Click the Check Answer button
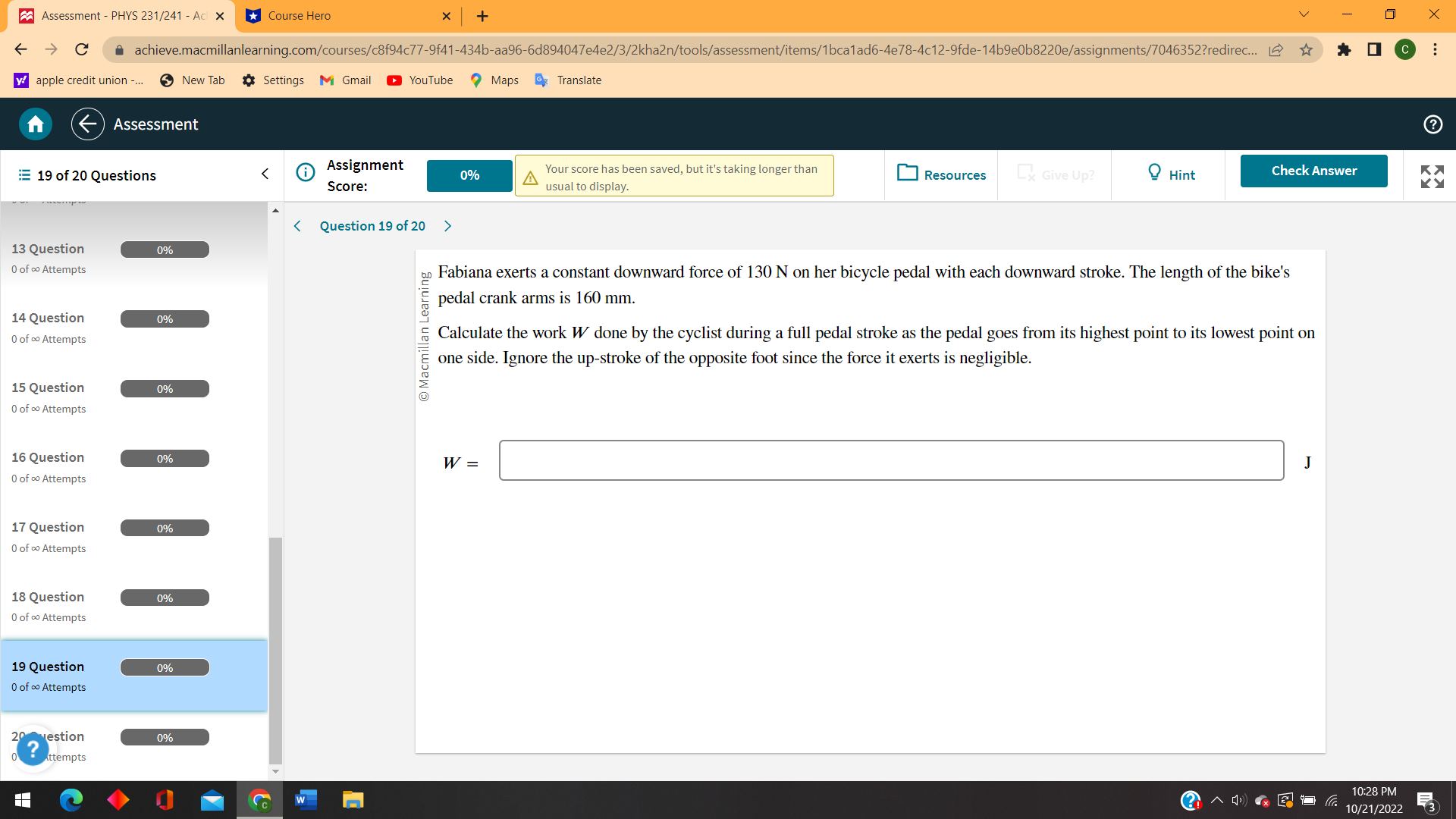The height and width of the screenshot is (819, 1456). [x=1313, y=171]
